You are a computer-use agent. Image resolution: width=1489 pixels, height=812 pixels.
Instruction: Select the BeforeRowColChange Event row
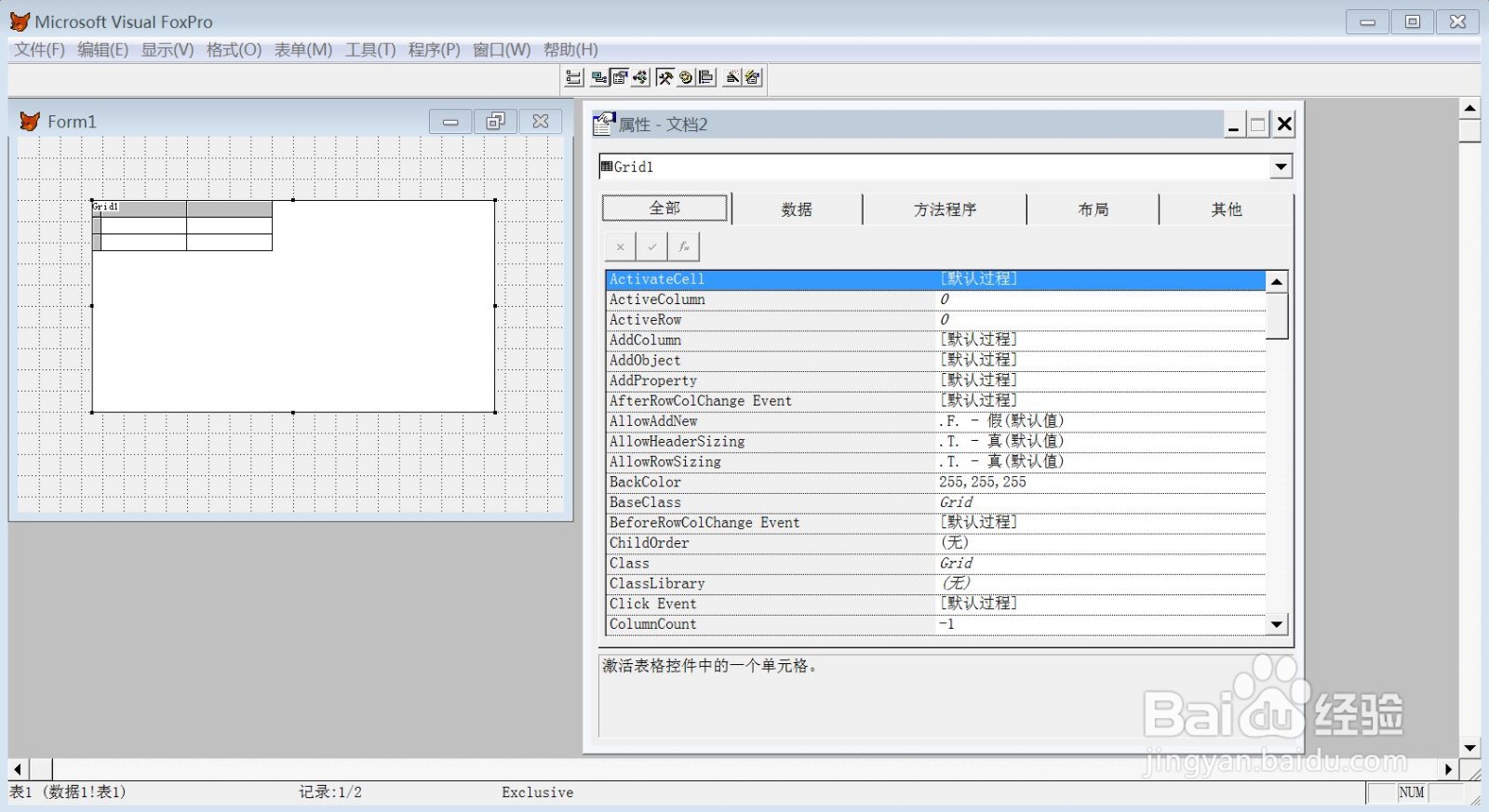point(935,523)
